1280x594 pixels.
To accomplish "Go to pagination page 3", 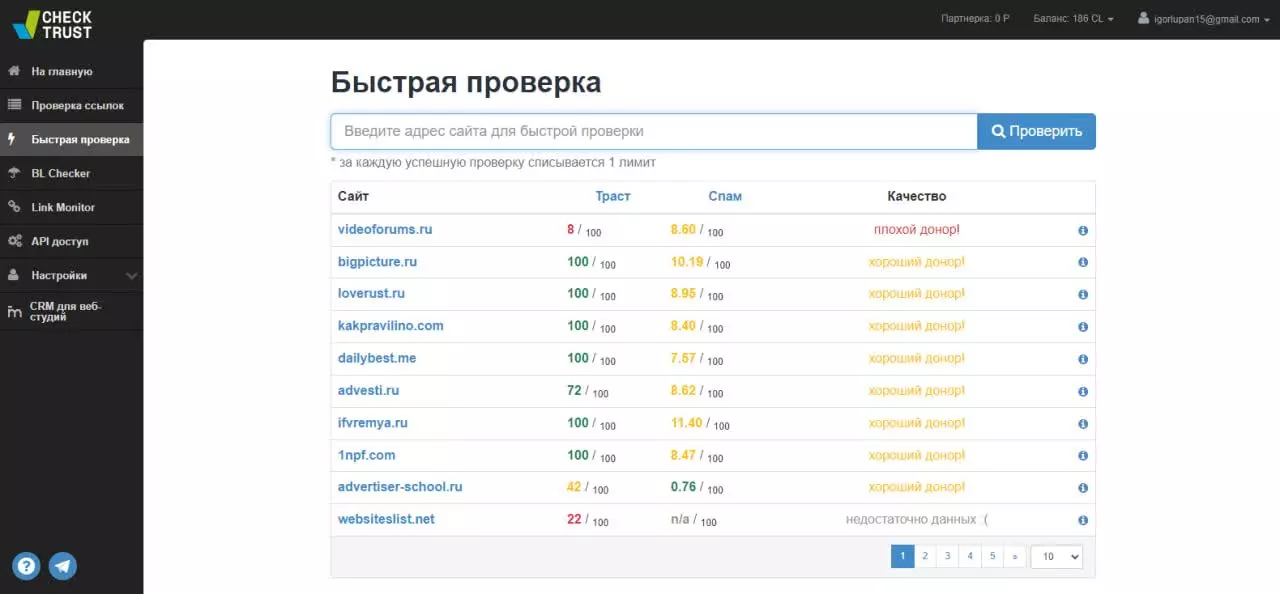I will (x=947, y=556).
